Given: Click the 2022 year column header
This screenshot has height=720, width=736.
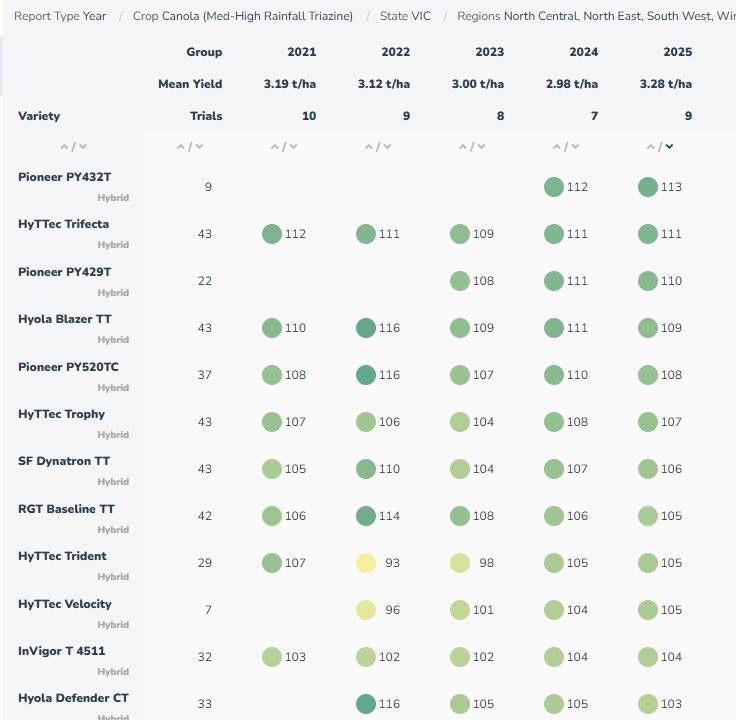Looking at the screenshot, I should click(x=396, y=52).
